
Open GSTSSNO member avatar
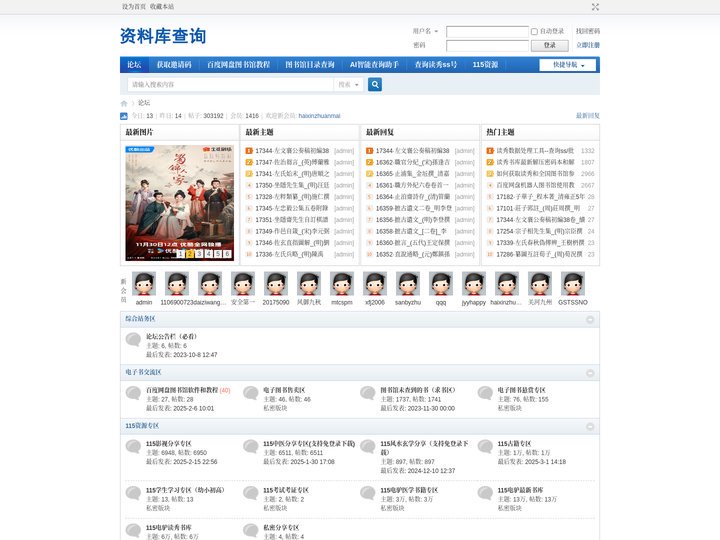tap(573, 283)
